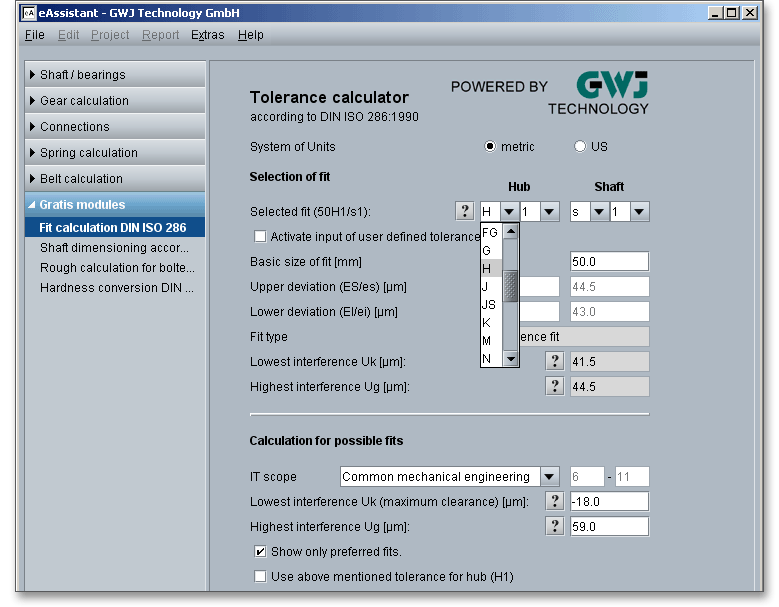
Task: Click help icon next to the 59.0 field
Action: pyautogui.click(x=555, y=526)
